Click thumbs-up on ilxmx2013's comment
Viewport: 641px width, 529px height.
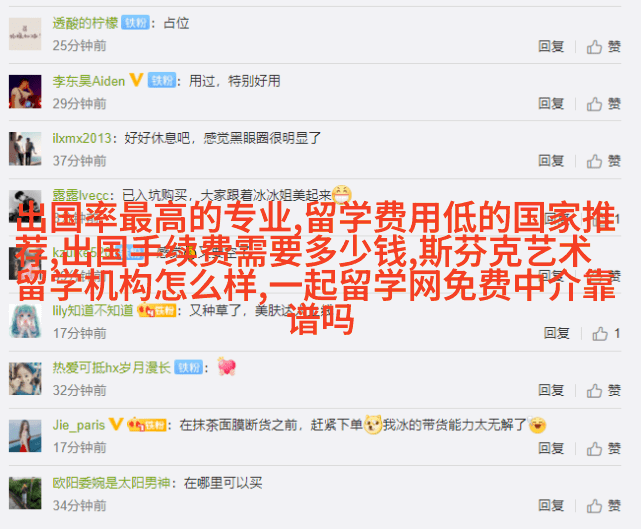(x=603, y=161)
